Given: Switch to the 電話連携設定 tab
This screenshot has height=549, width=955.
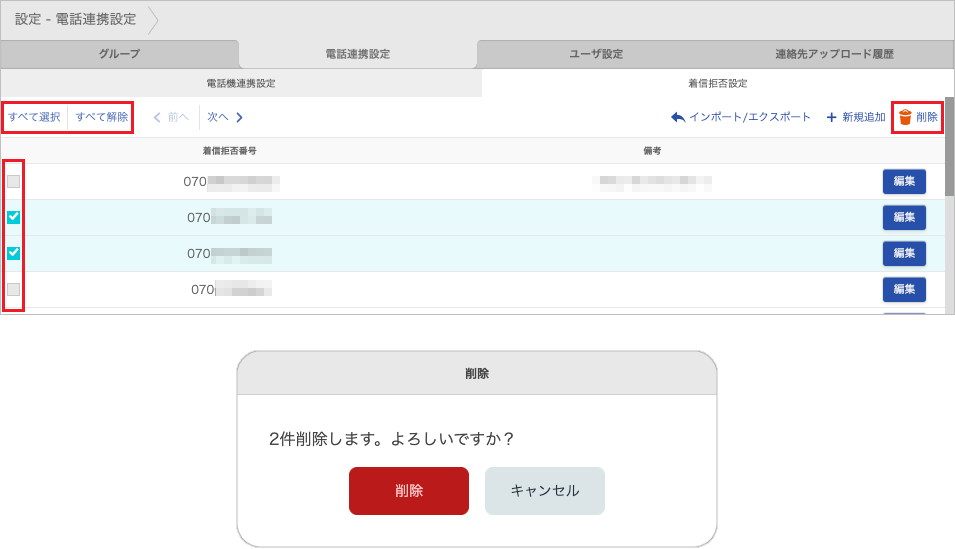Looking at the screenshot, I should [358, 54].
